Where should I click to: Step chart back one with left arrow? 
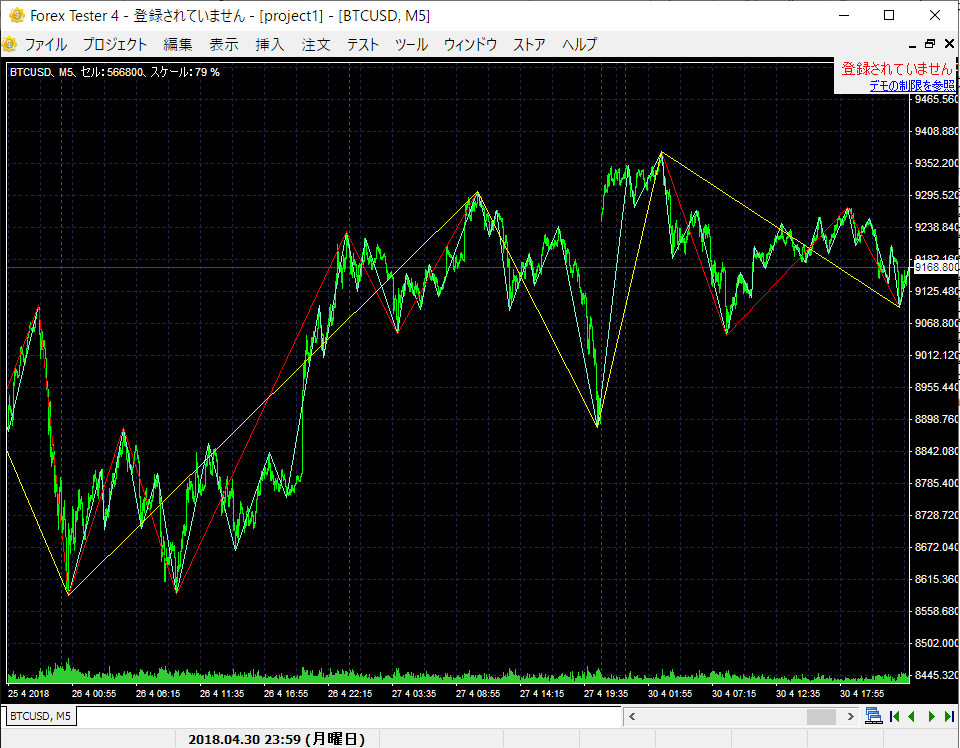point(912,716)
